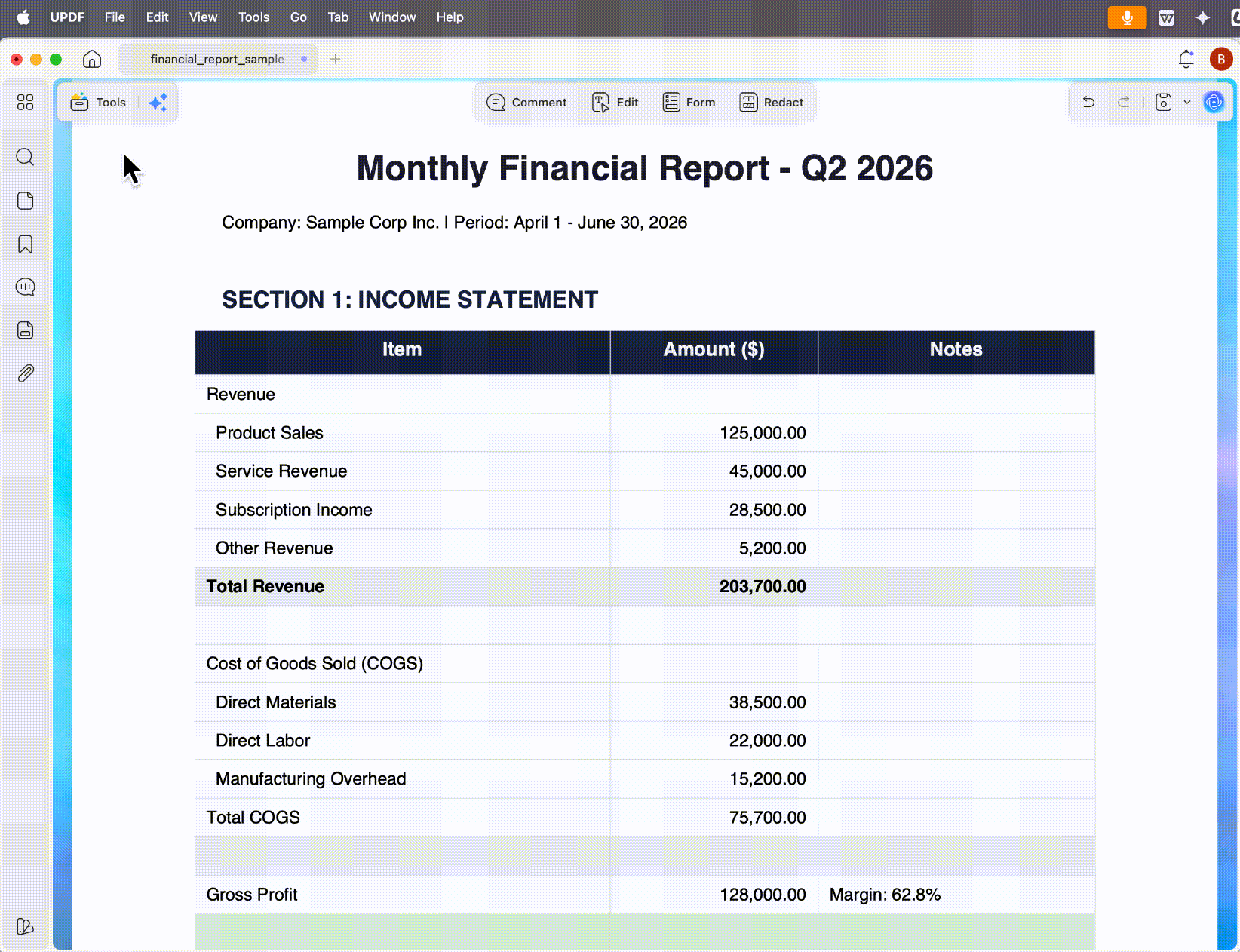Open the comments list sidebar icon
Image resolution: width=1240 pixels, height=952 pixels.
coord(25,287)
